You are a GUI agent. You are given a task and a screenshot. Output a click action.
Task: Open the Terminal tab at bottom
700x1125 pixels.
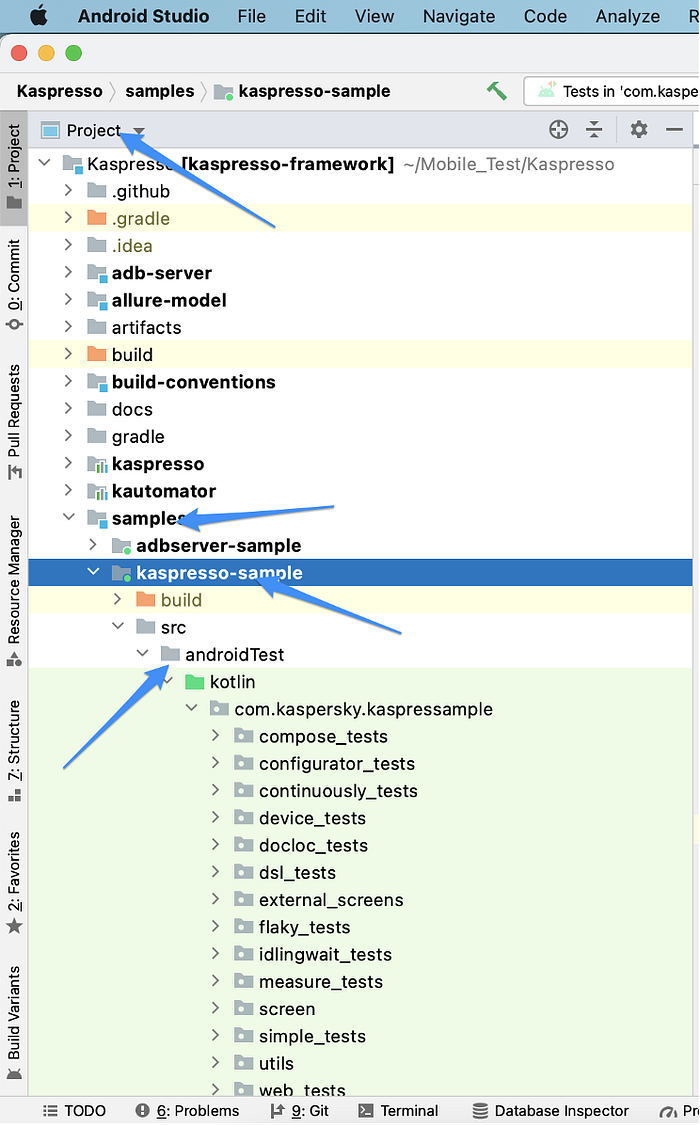point(398,1111)
